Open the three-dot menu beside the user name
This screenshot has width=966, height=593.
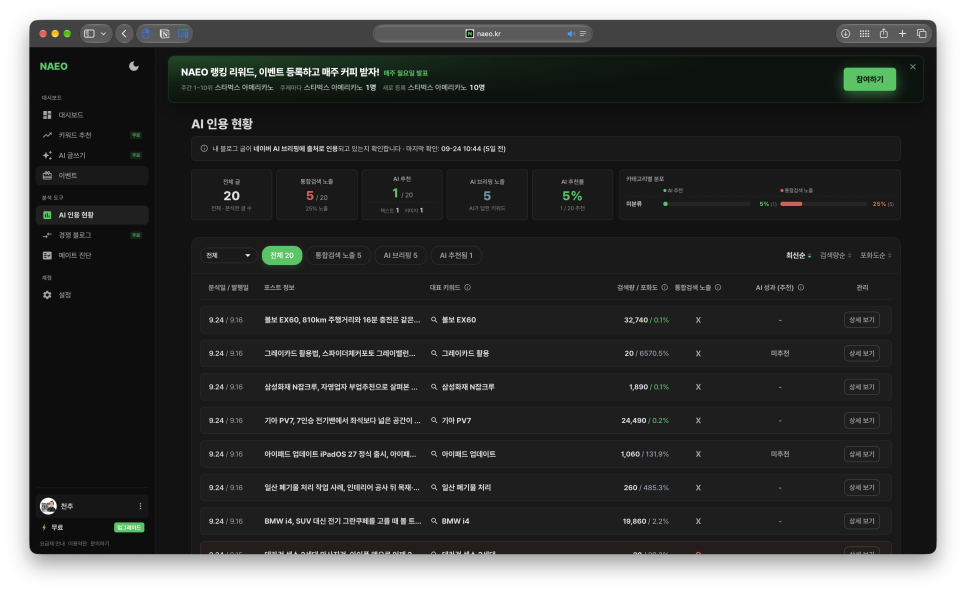coord(140,506)
